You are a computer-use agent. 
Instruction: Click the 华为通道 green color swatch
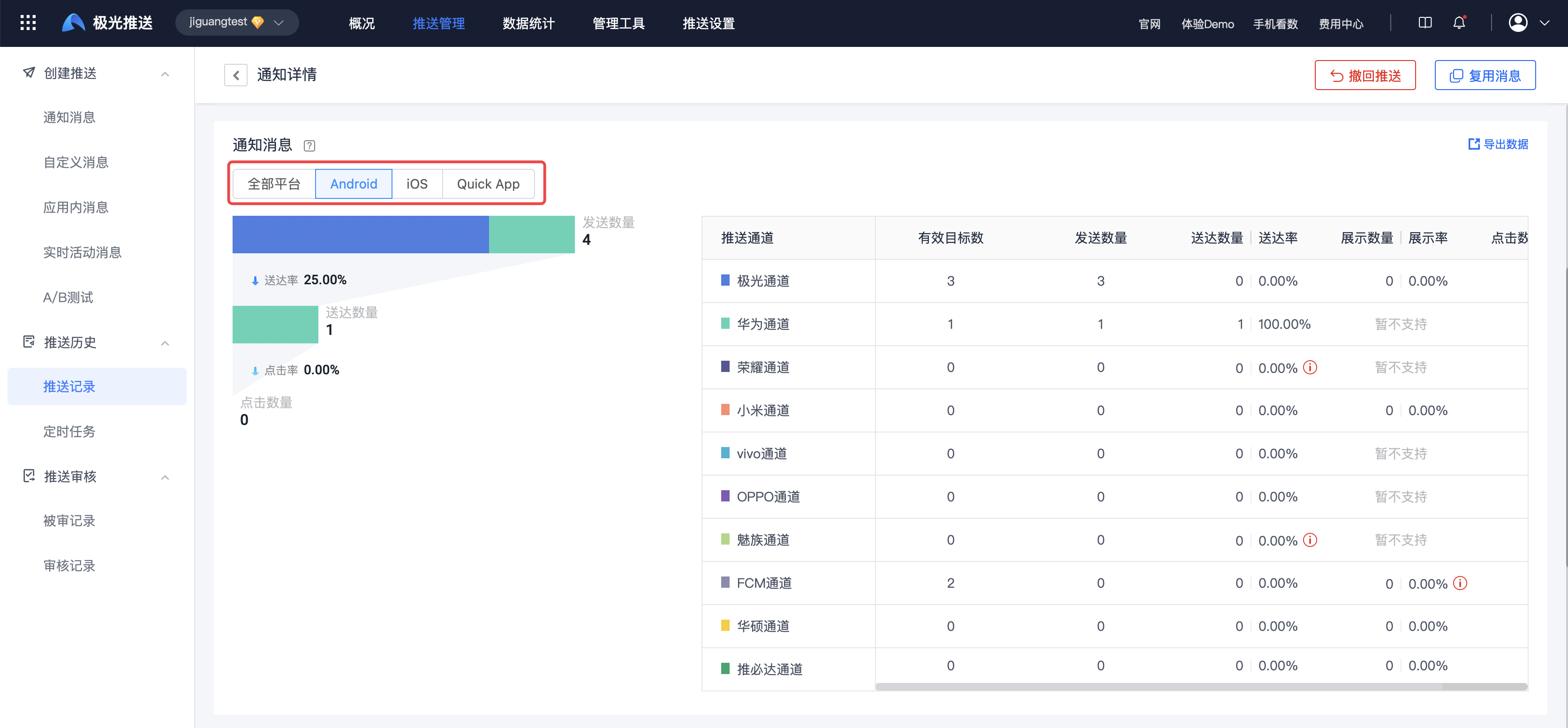tap(725, 323)
